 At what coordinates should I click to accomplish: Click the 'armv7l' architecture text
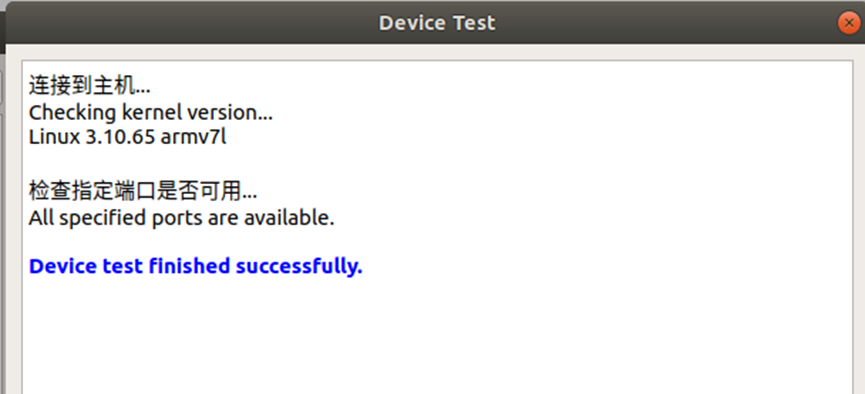coord(193,137)
